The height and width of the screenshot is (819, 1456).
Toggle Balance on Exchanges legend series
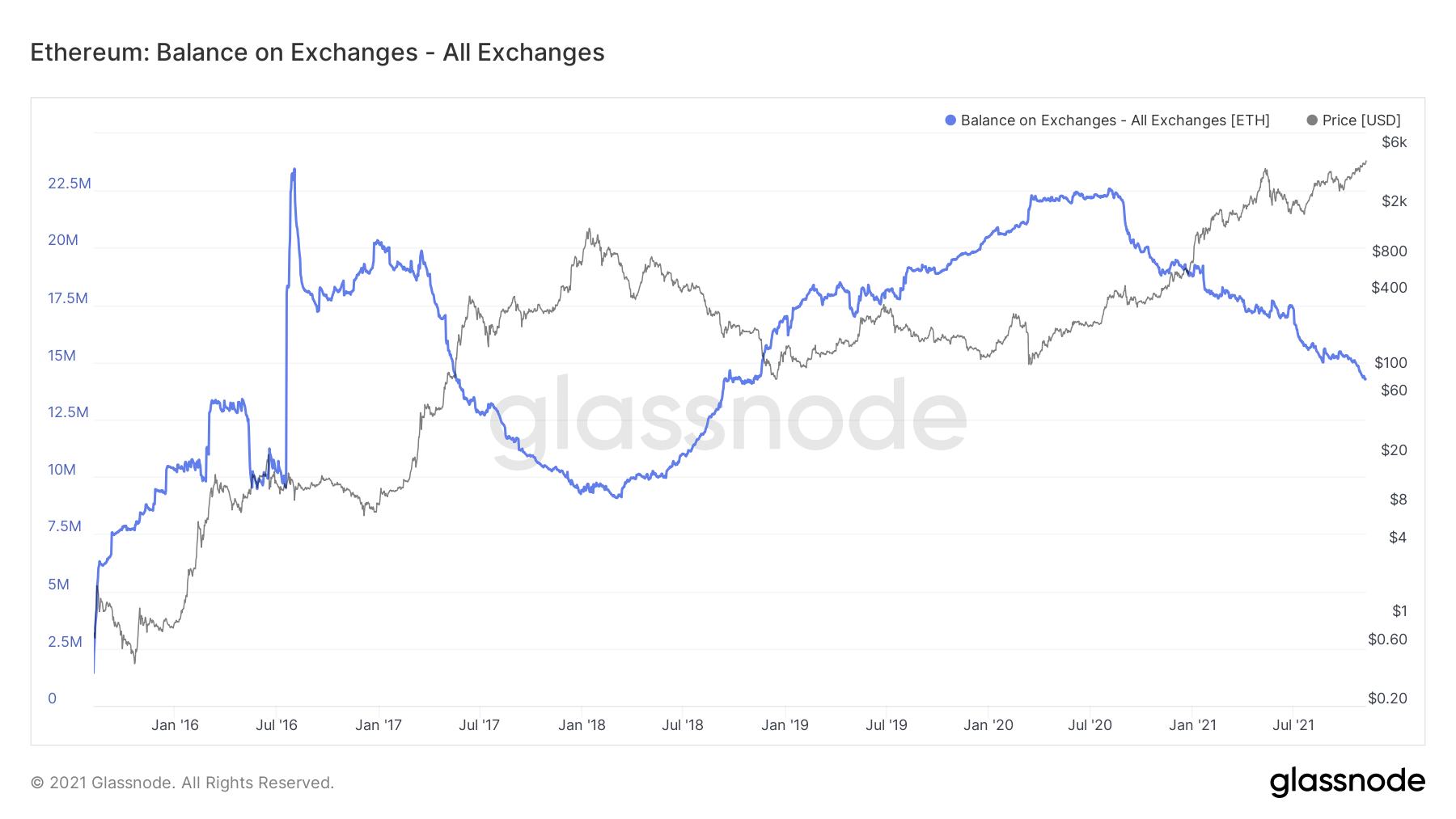pos(1107,120)
